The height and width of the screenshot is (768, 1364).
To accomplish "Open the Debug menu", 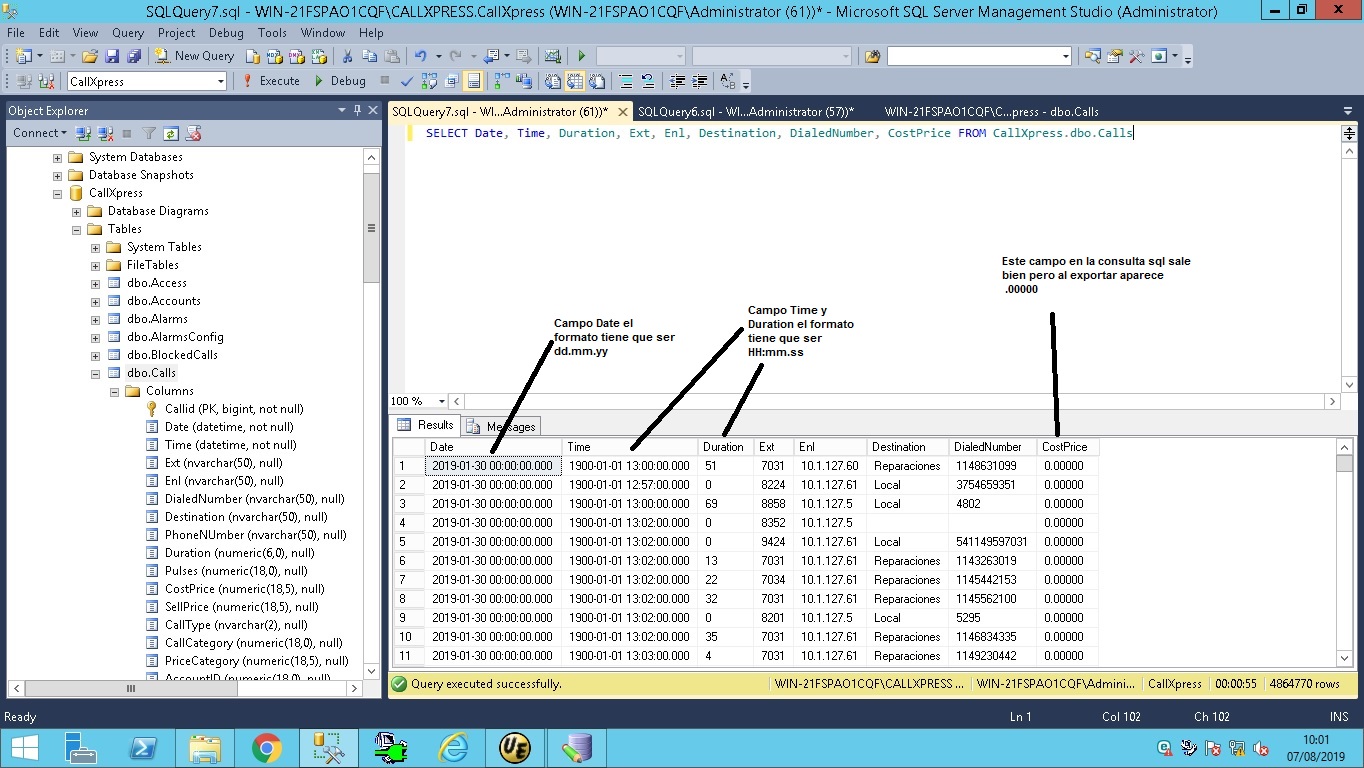I will tap(226, 33).
